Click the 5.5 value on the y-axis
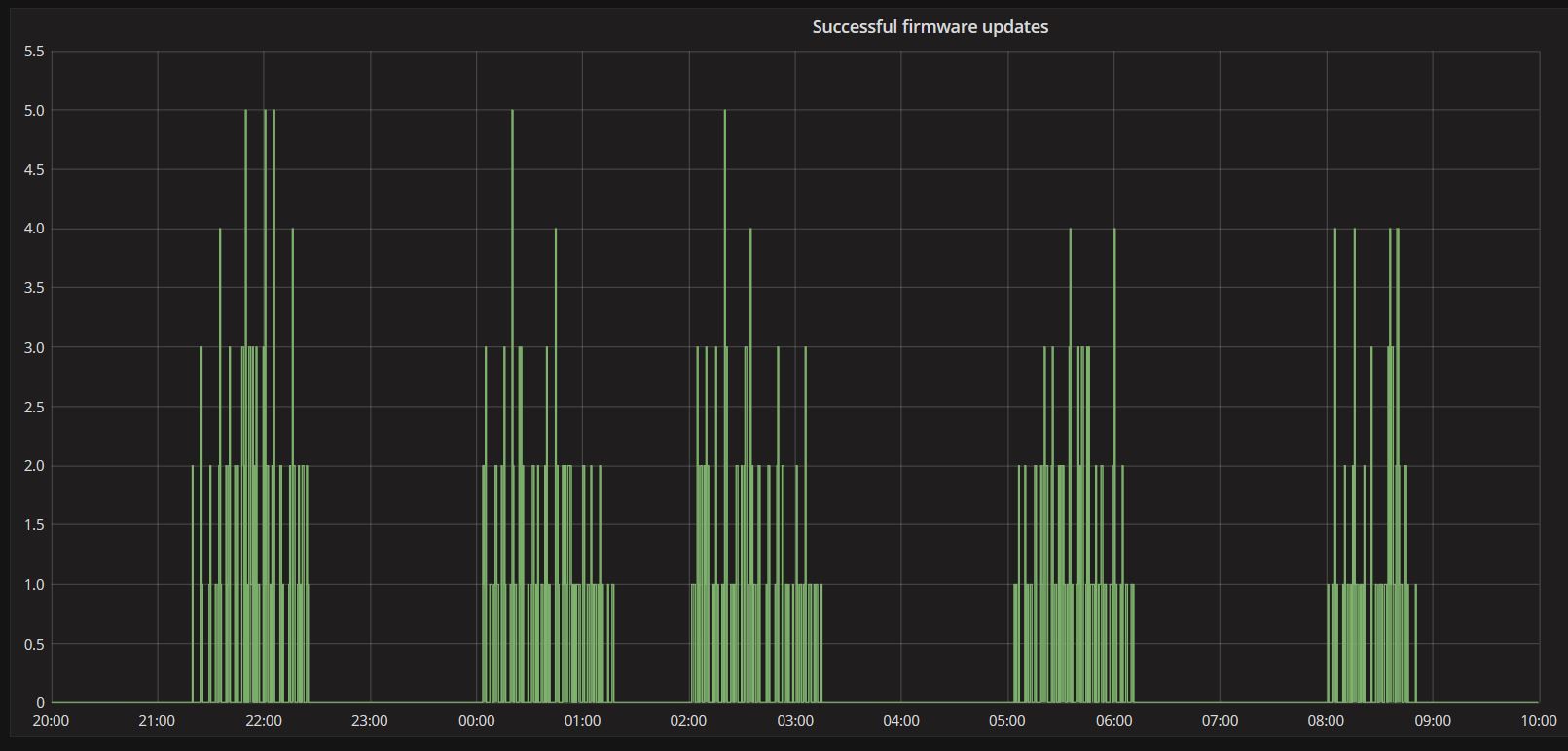The width and height of the screenshot is (1568, 751). (x=34, y=52)
